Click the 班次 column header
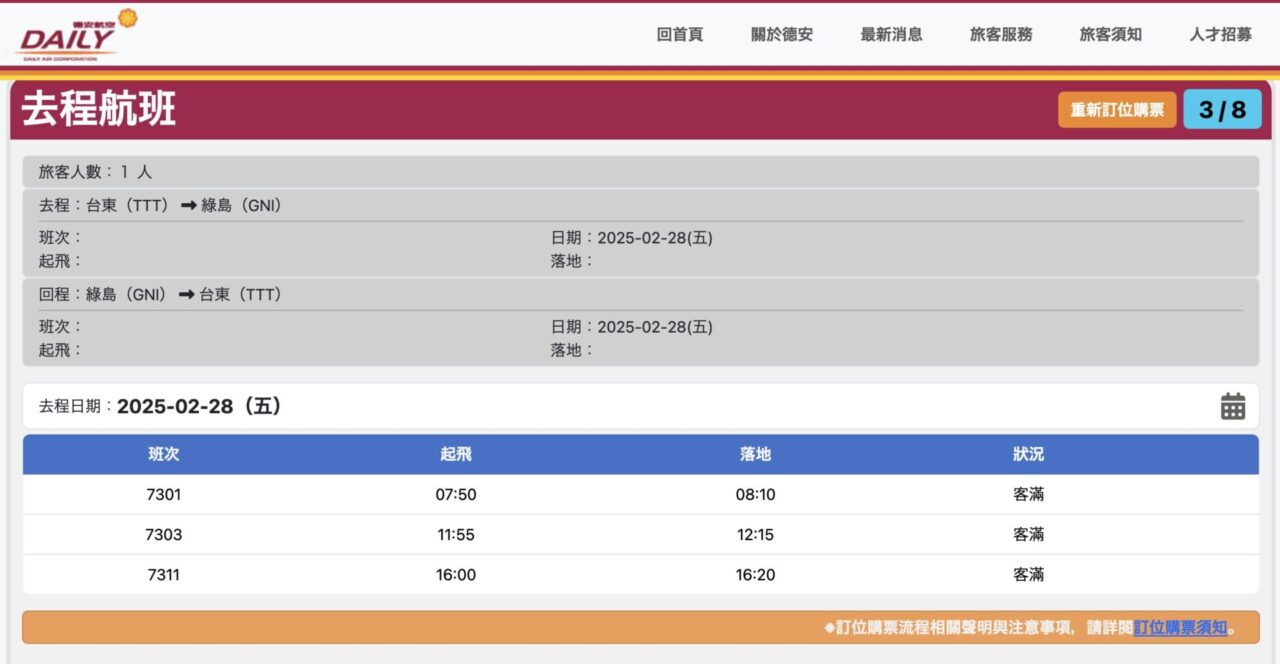This screenshot has height=664, width=1280. 163,454
